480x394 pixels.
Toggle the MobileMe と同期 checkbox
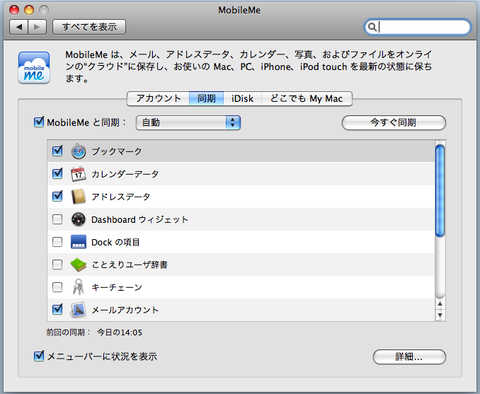[x=39, y=122]
